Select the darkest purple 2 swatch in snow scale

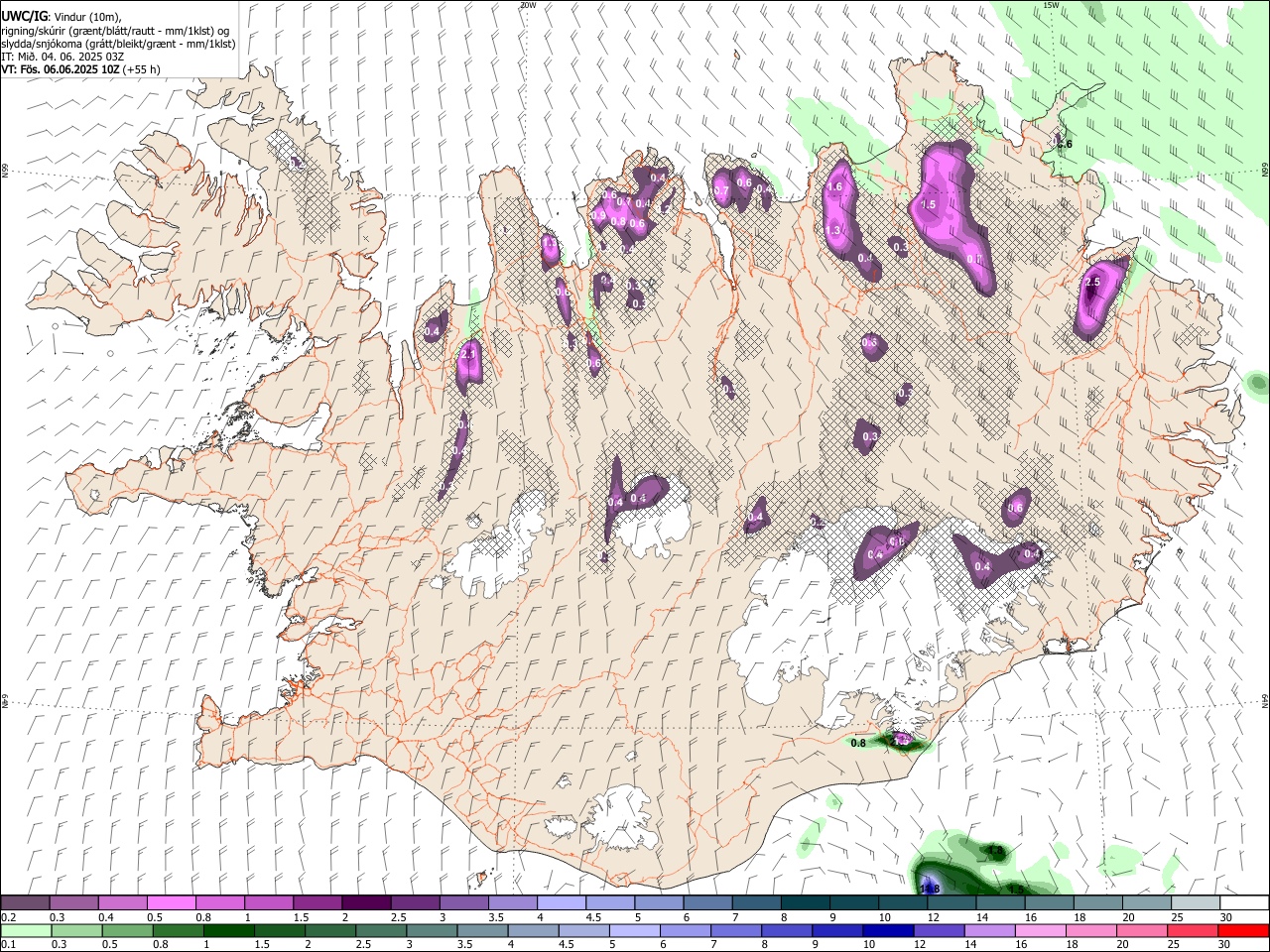pos(365,903)
